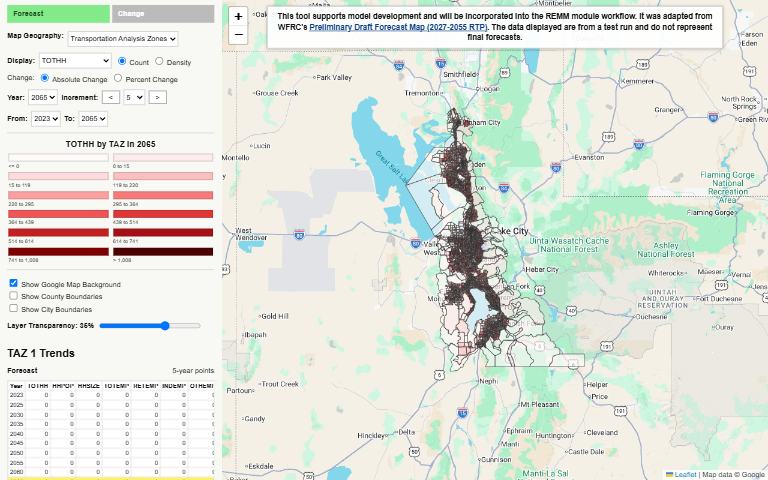Click the Delta label on the map
Image resolution: width=768 pixels, height=480 pixels.
pos(407,432)
